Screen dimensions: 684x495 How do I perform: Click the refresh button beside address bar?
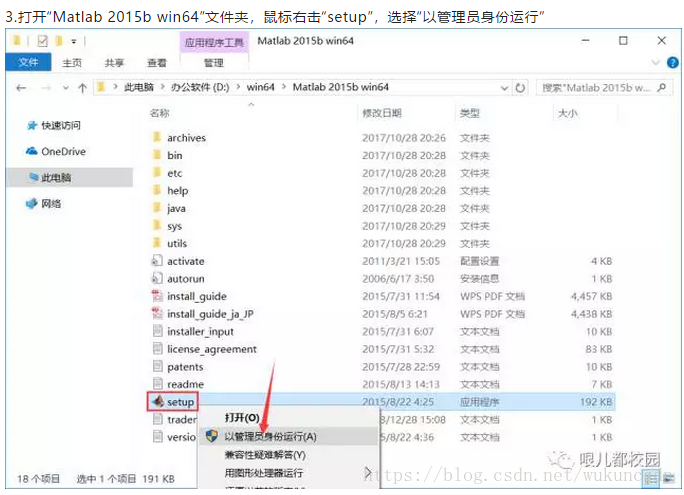point(520,88)
